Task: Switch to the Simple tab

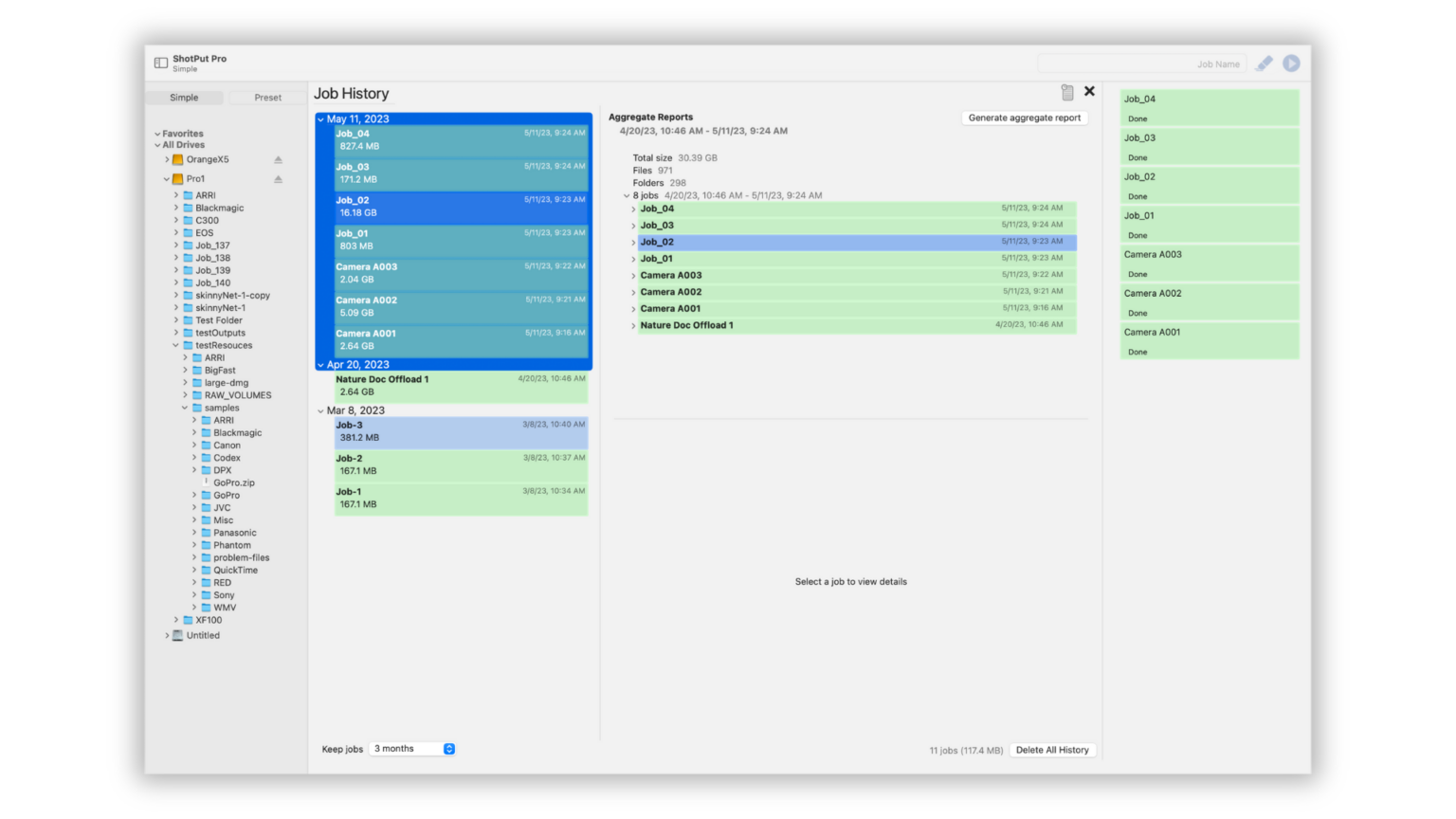Action: tap(184, 97)
